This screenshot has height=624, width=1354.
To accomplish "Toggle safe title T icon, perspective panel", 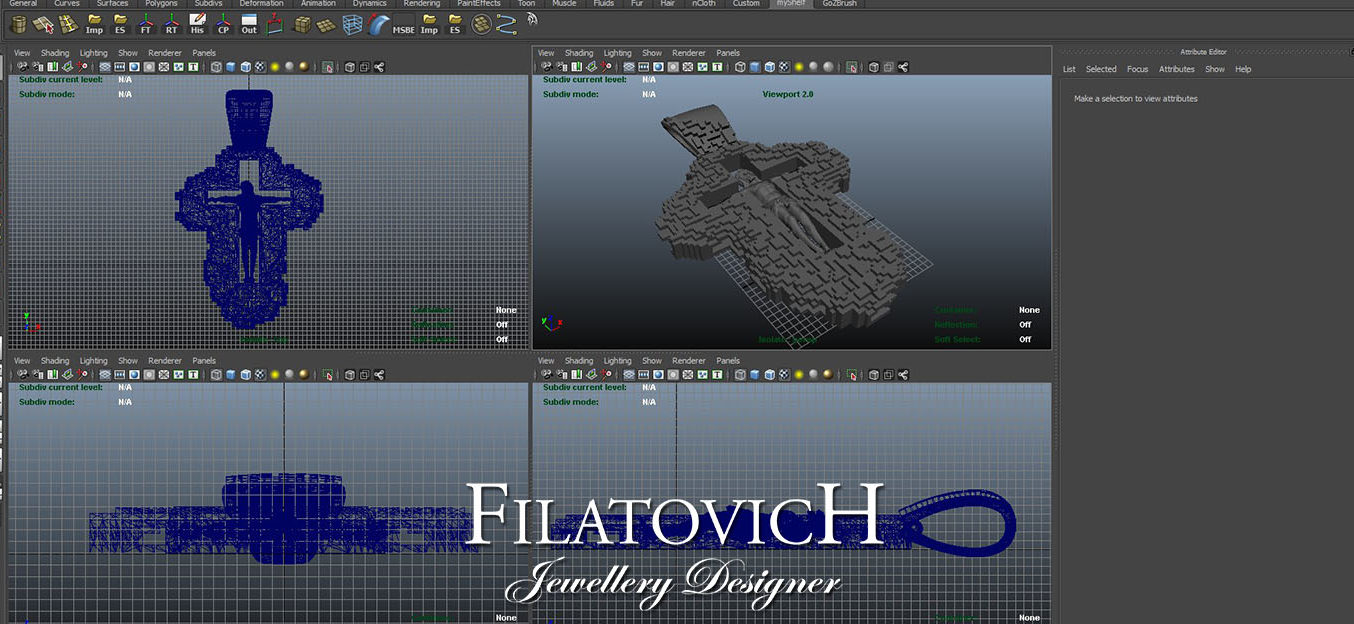I will point(717,67).
